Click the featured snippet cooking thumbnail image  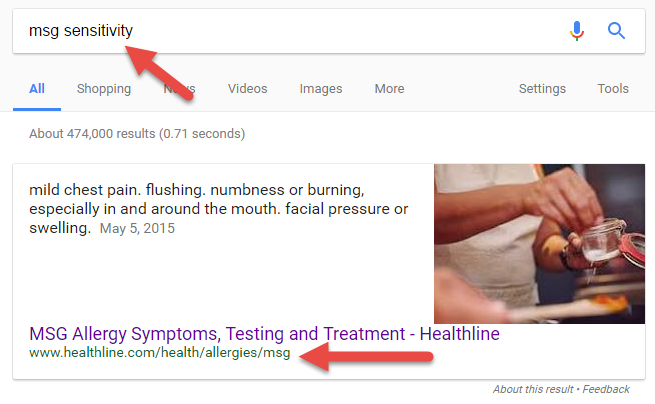pyautogui.click(x=538, y=243)
